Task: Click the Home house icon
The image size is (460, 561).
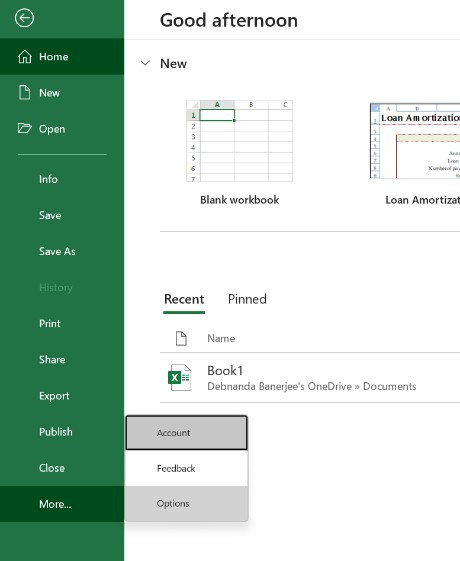Action: [25, 57]
